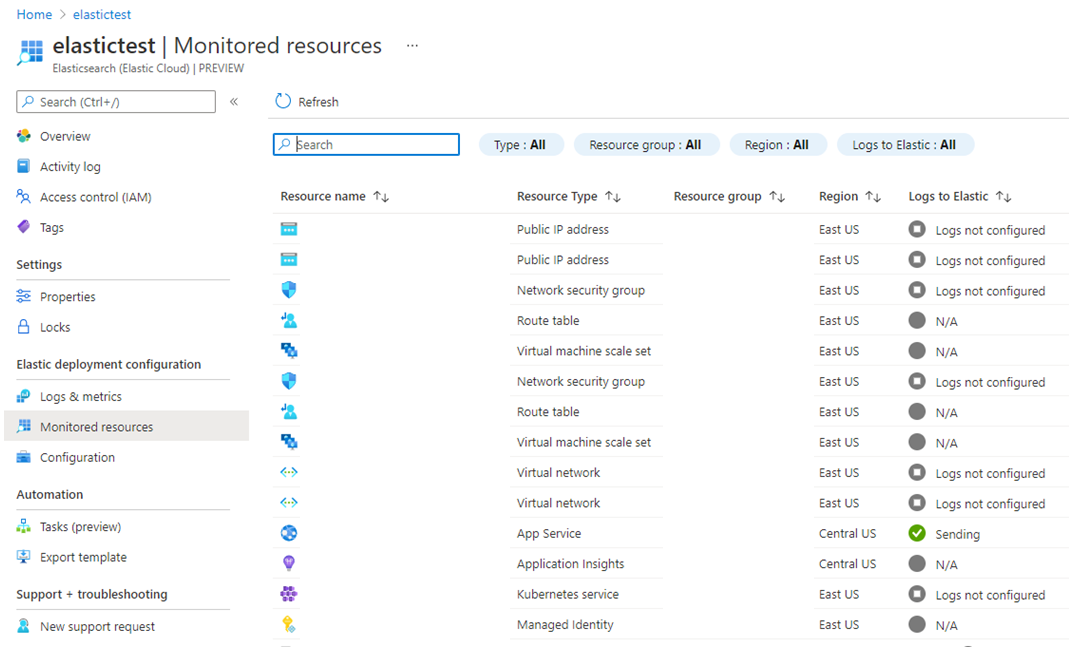
Task: Click the Refresh circular arrow icon
Action: [283, 101]
